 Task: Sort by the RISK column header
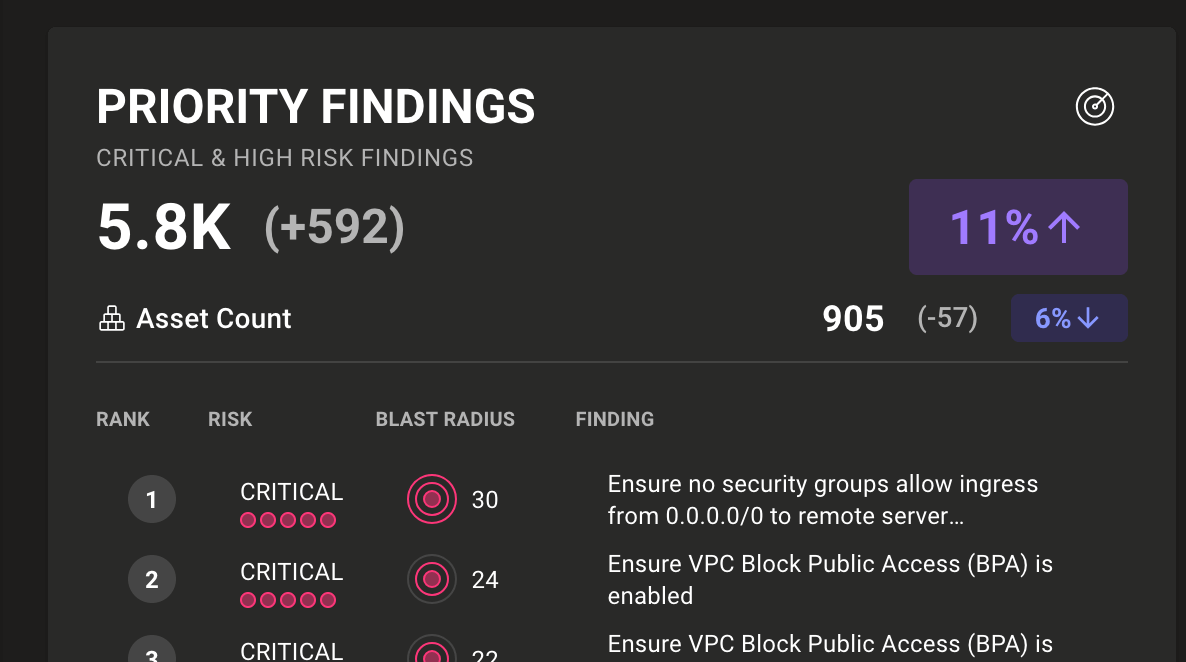[x=230, y=419]
